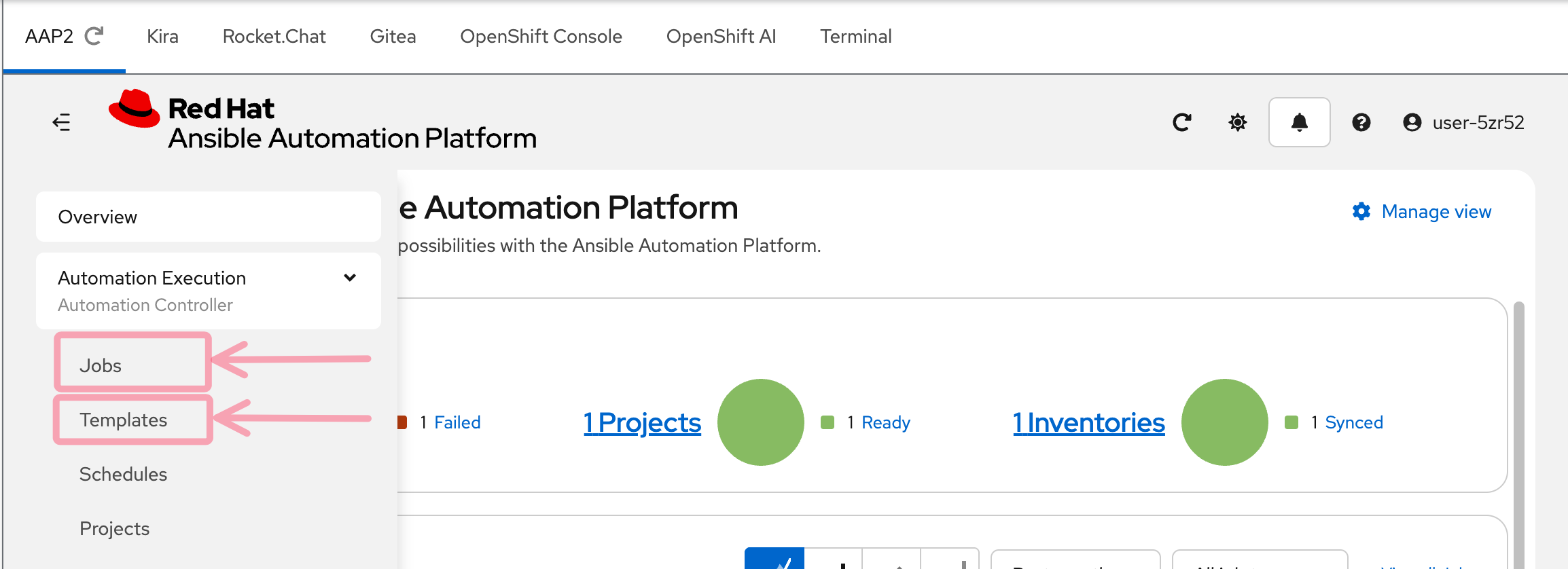Open the 1 Inventories link
Image resolution: width=1568 pixels, height=569 pixels.
pos(1089,422)
